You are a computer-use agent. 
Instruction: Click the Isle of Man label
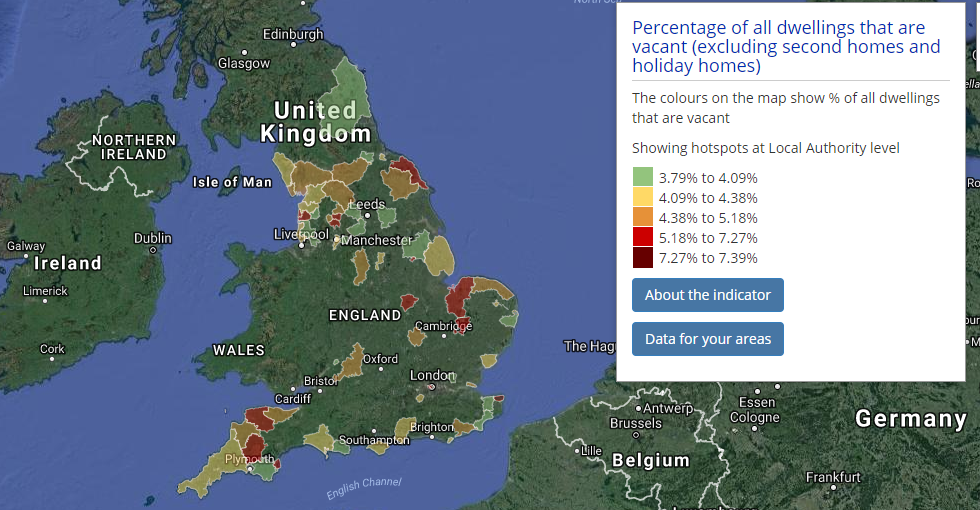(232, 182)
